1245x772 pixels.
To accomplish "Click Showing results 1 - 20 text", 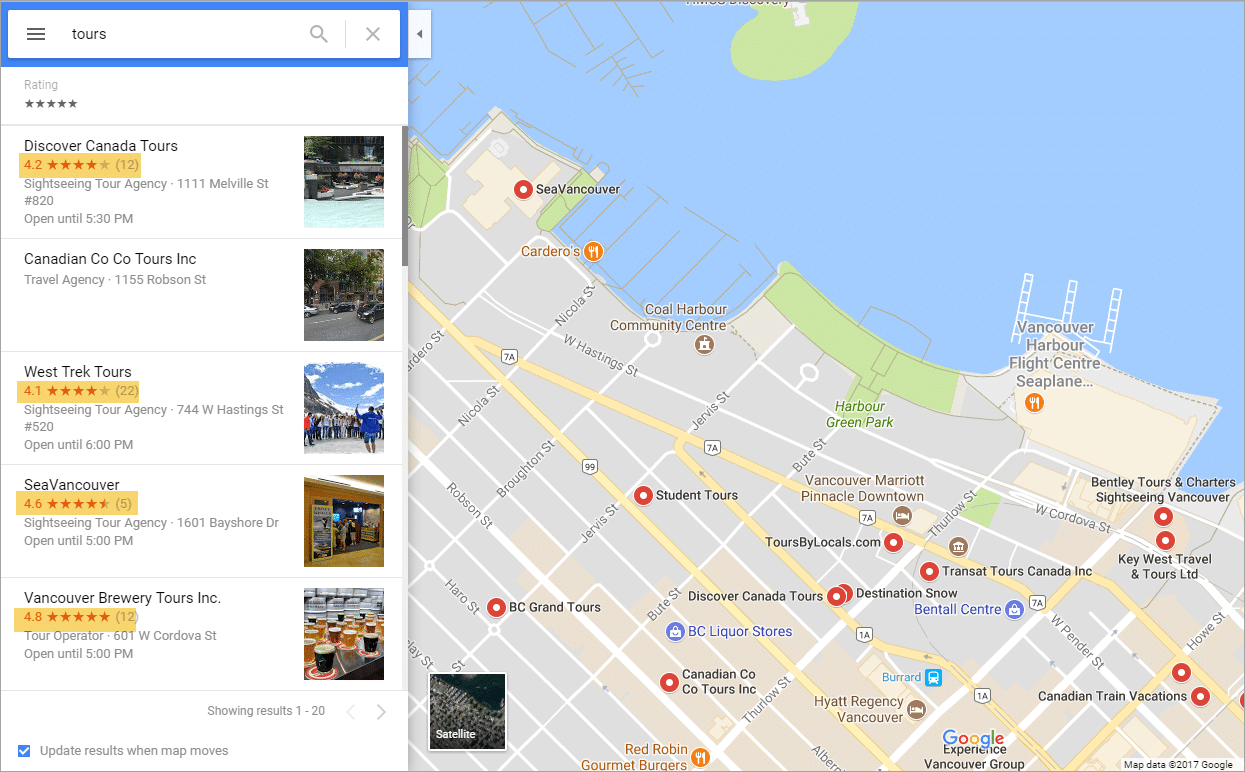I will click(266, 711).
